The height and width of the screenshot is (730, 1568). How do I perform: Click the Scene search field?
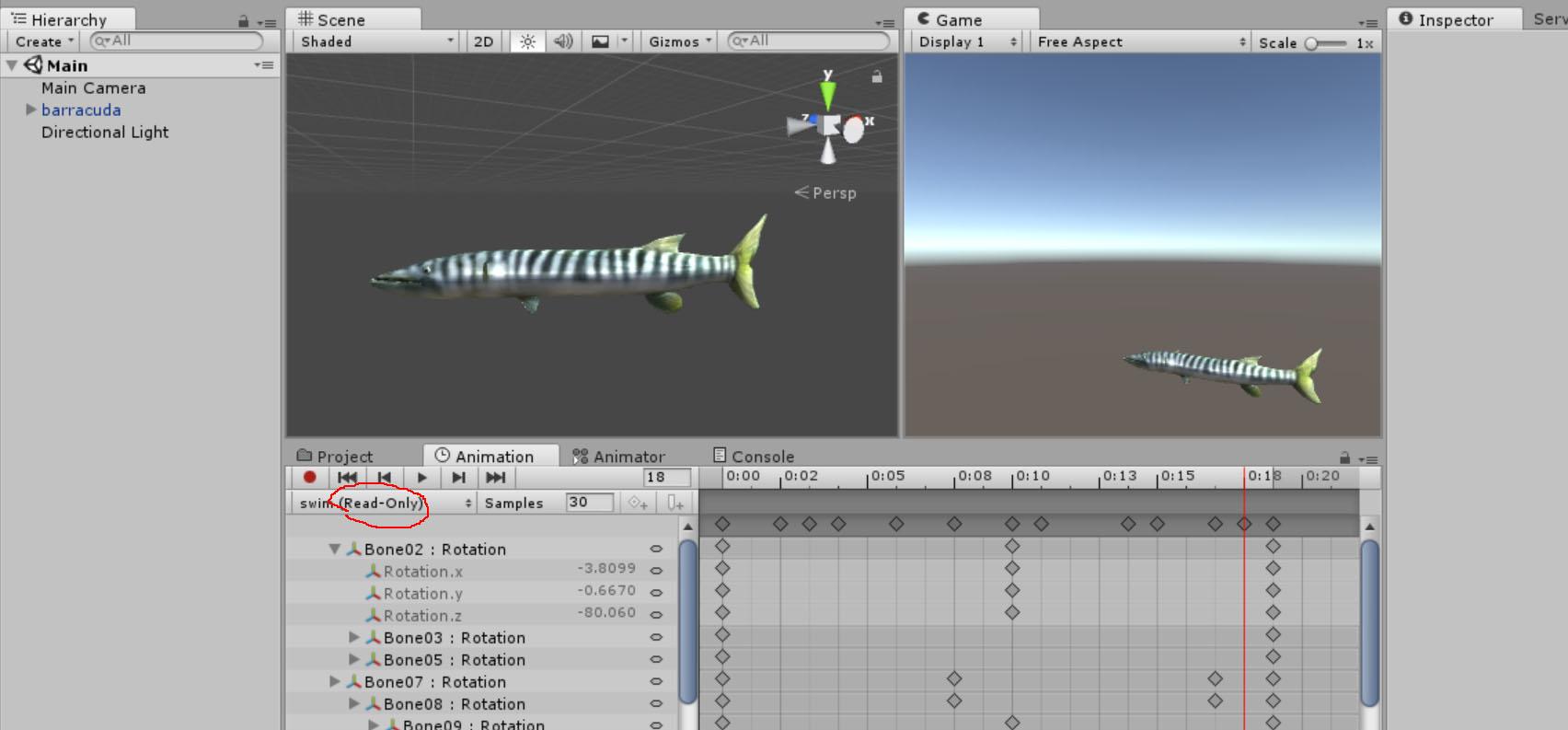coord(808,41)
